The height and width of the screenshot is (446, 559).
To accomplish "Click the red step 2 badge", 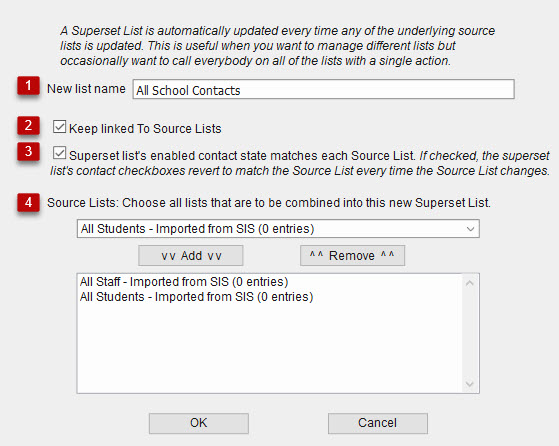I will click(x=28, y=126).
